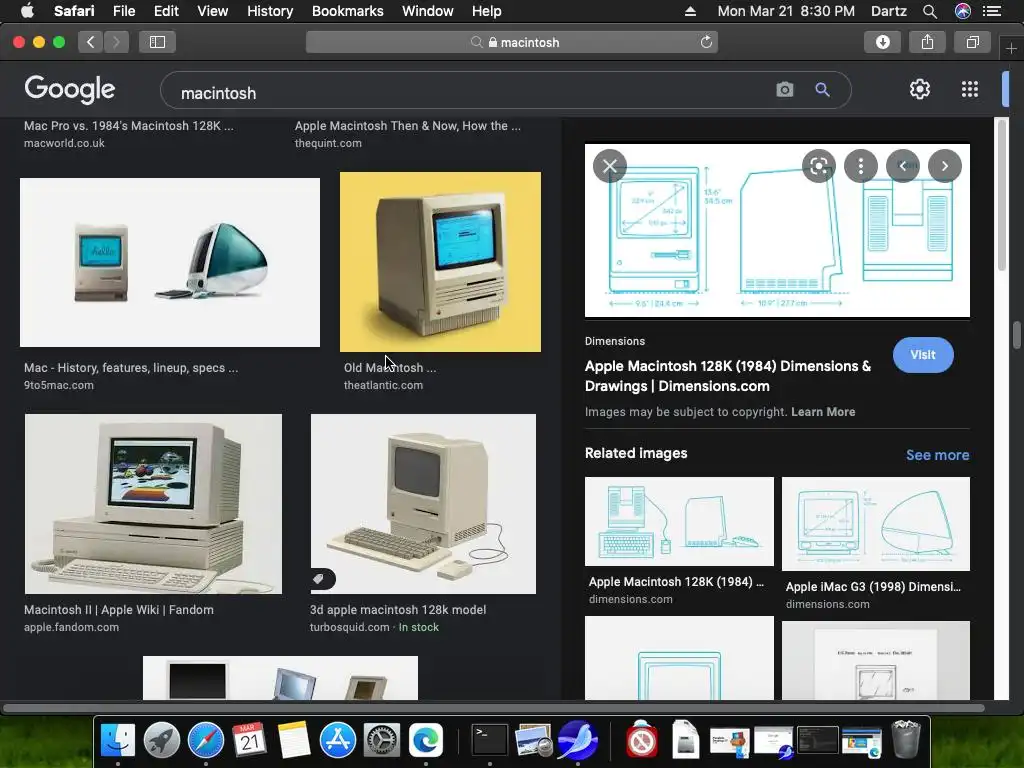Click the product tag icon on 3d model image

319,579
